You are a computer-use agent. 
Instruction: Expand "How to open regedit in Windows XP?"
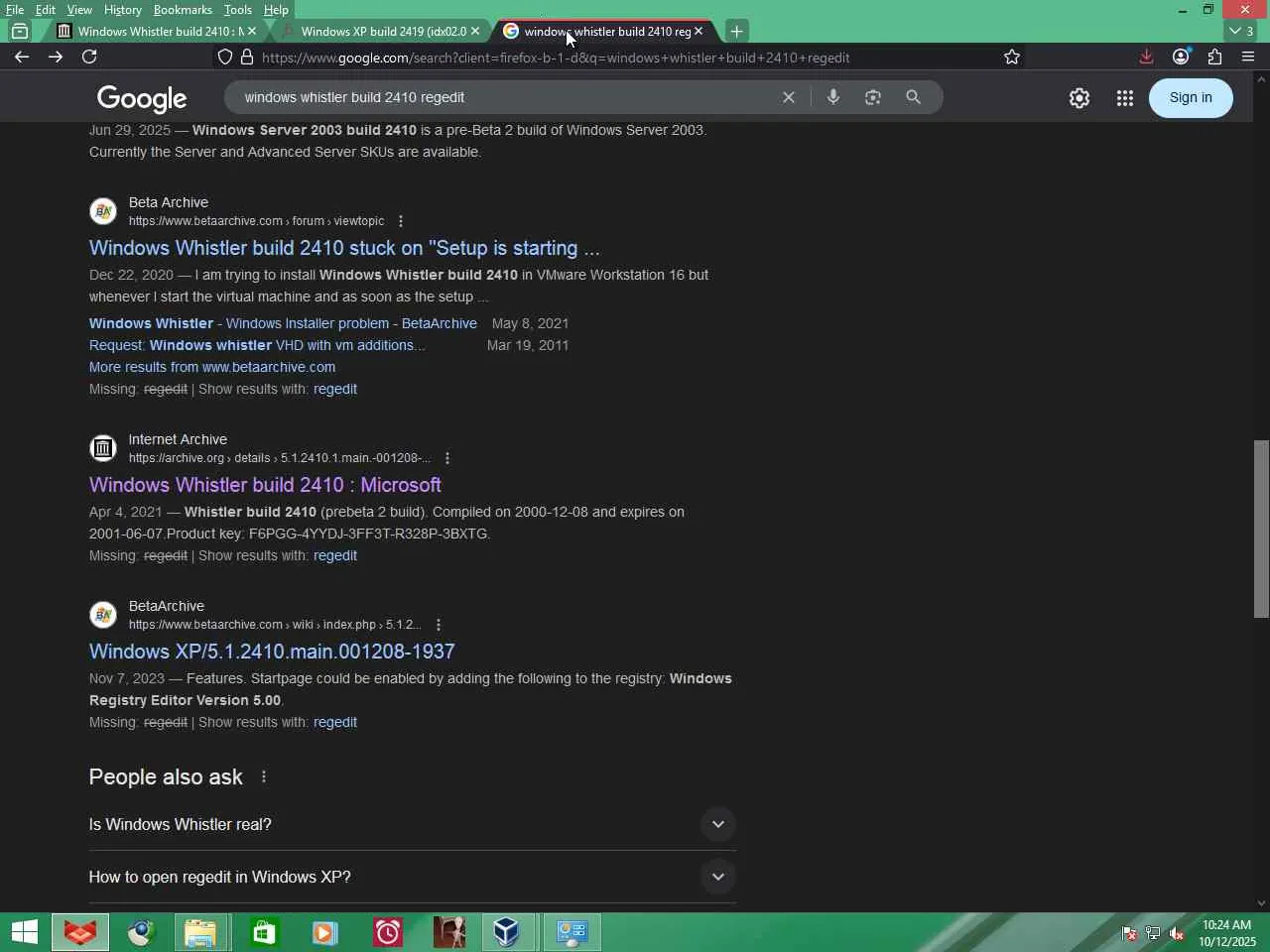tap(412, 877)
